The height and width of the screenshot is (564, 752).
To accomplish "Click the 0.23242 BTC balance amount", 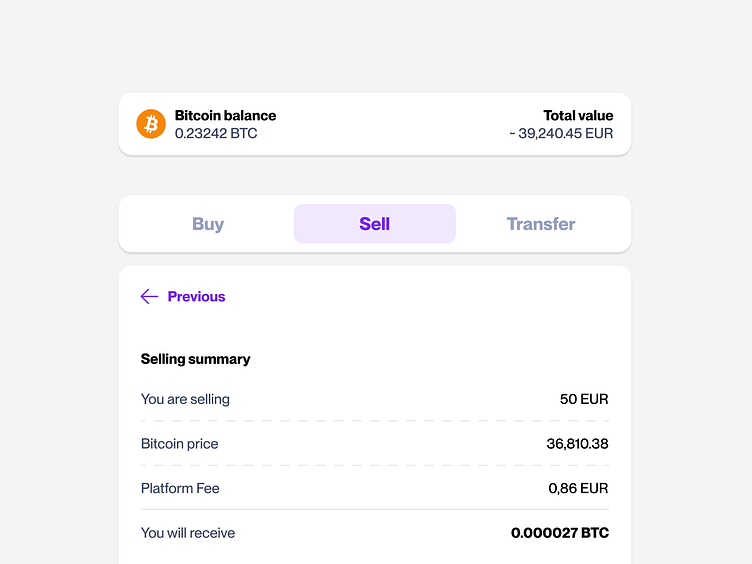I will (x=216, y=133).
